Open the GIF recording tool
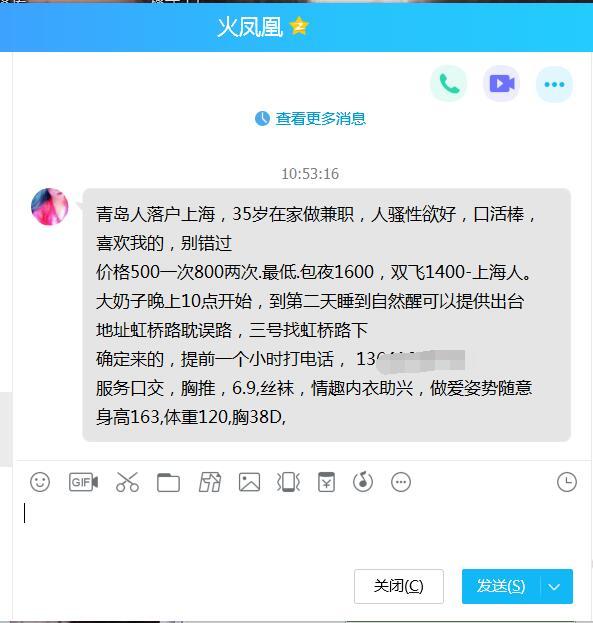This screenshot has width=593, height=623. coord(83,482)
